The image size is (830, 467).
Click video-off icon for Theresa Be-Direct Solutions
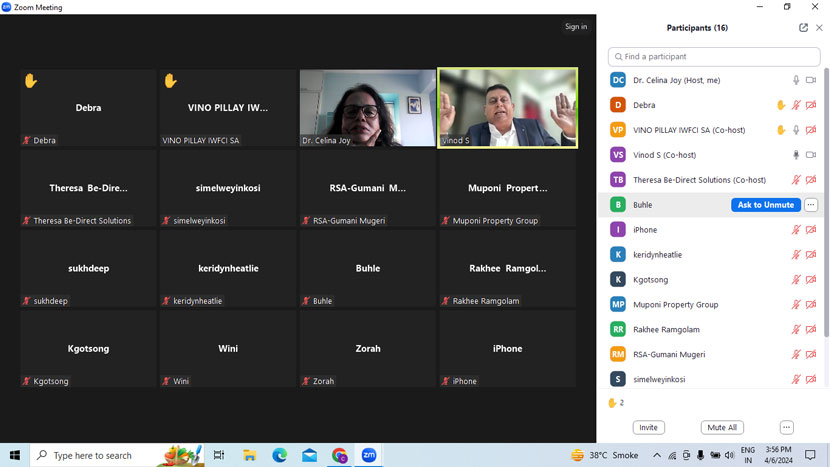811,180
